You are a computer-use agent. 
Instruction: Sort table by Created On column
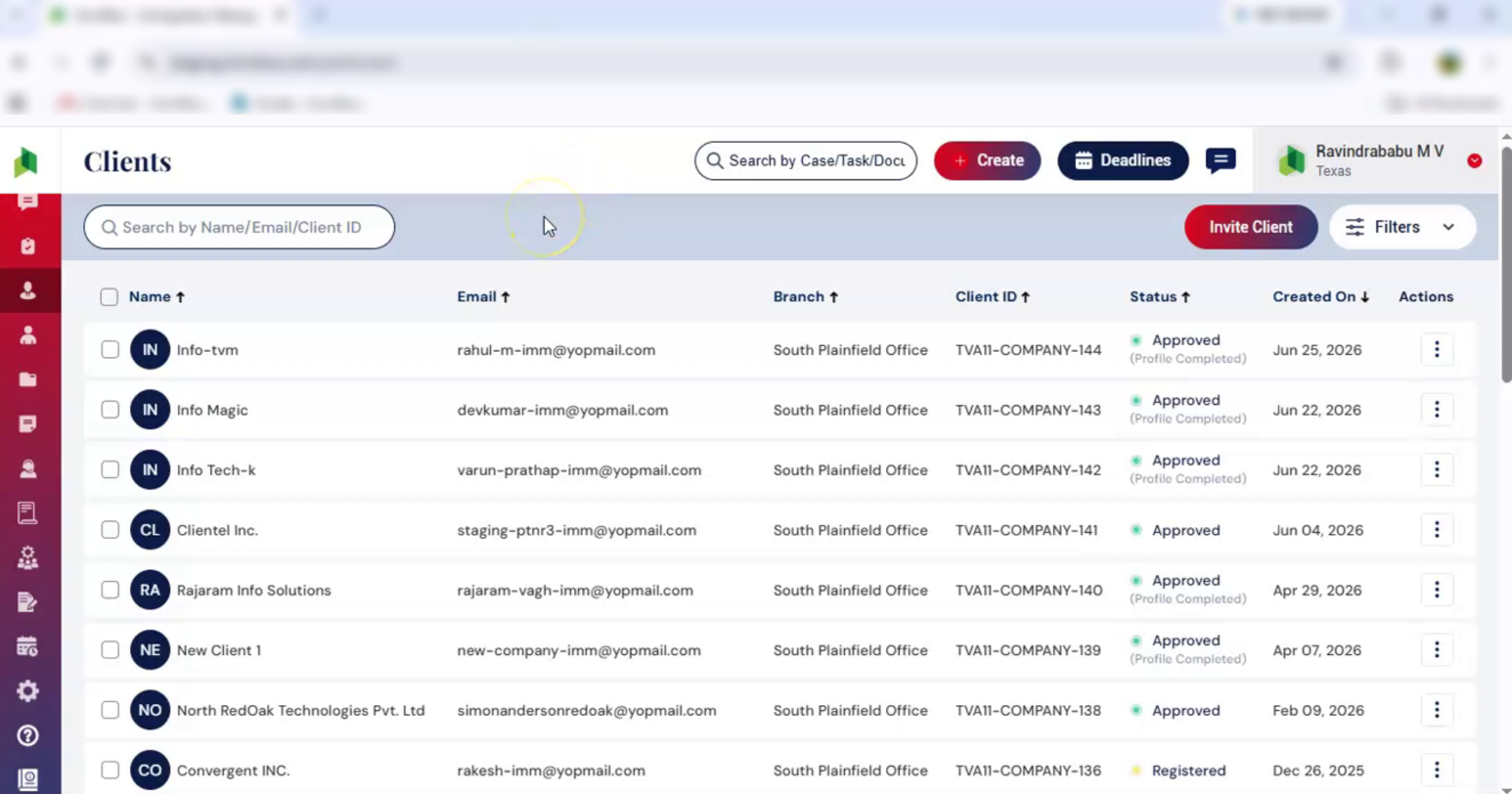tap(1321, 297)
